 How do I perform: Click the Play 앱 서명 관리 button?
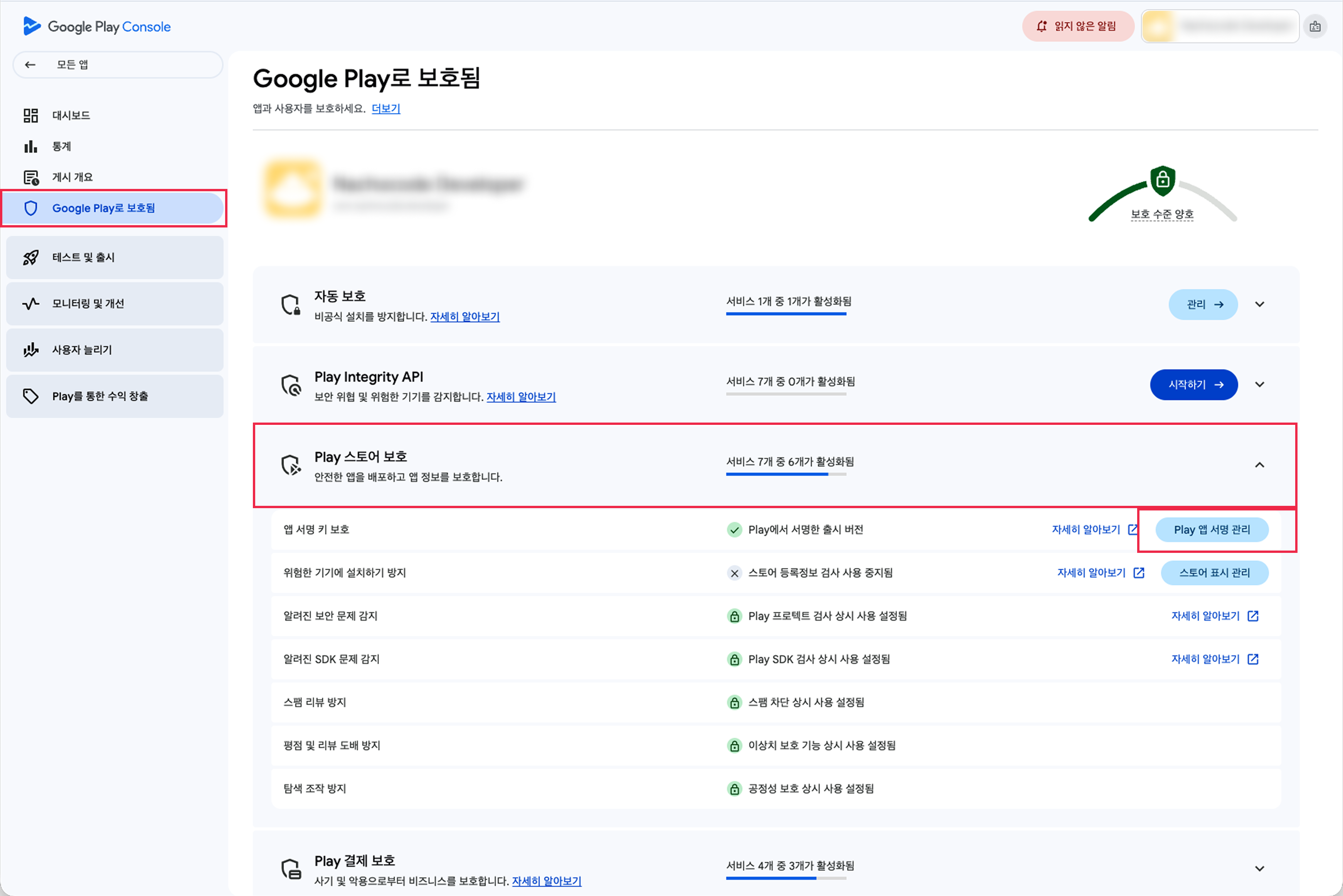pos(1212,530)
